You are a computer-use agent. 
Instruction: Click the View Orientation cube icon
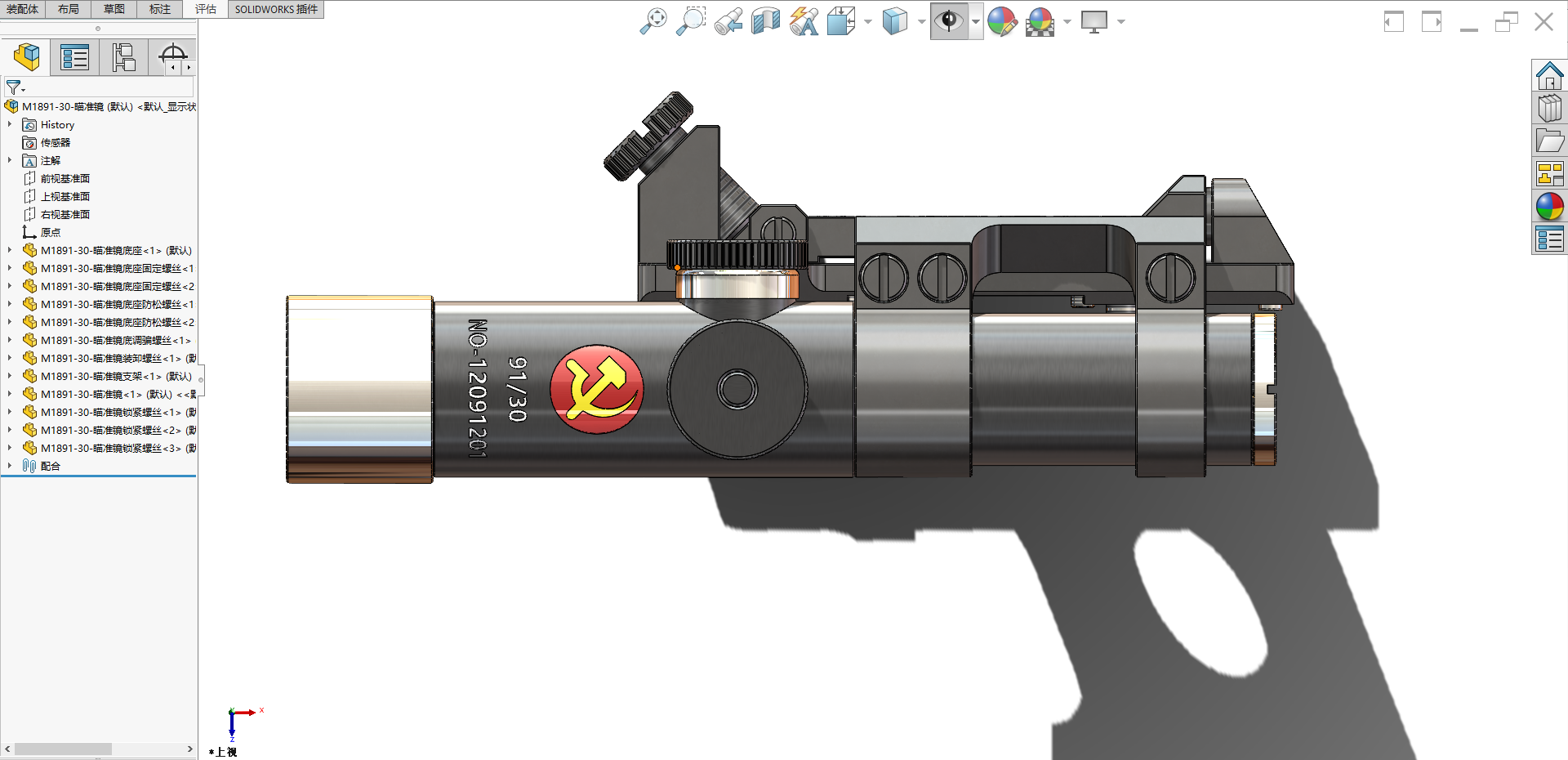tap(840, 21)
